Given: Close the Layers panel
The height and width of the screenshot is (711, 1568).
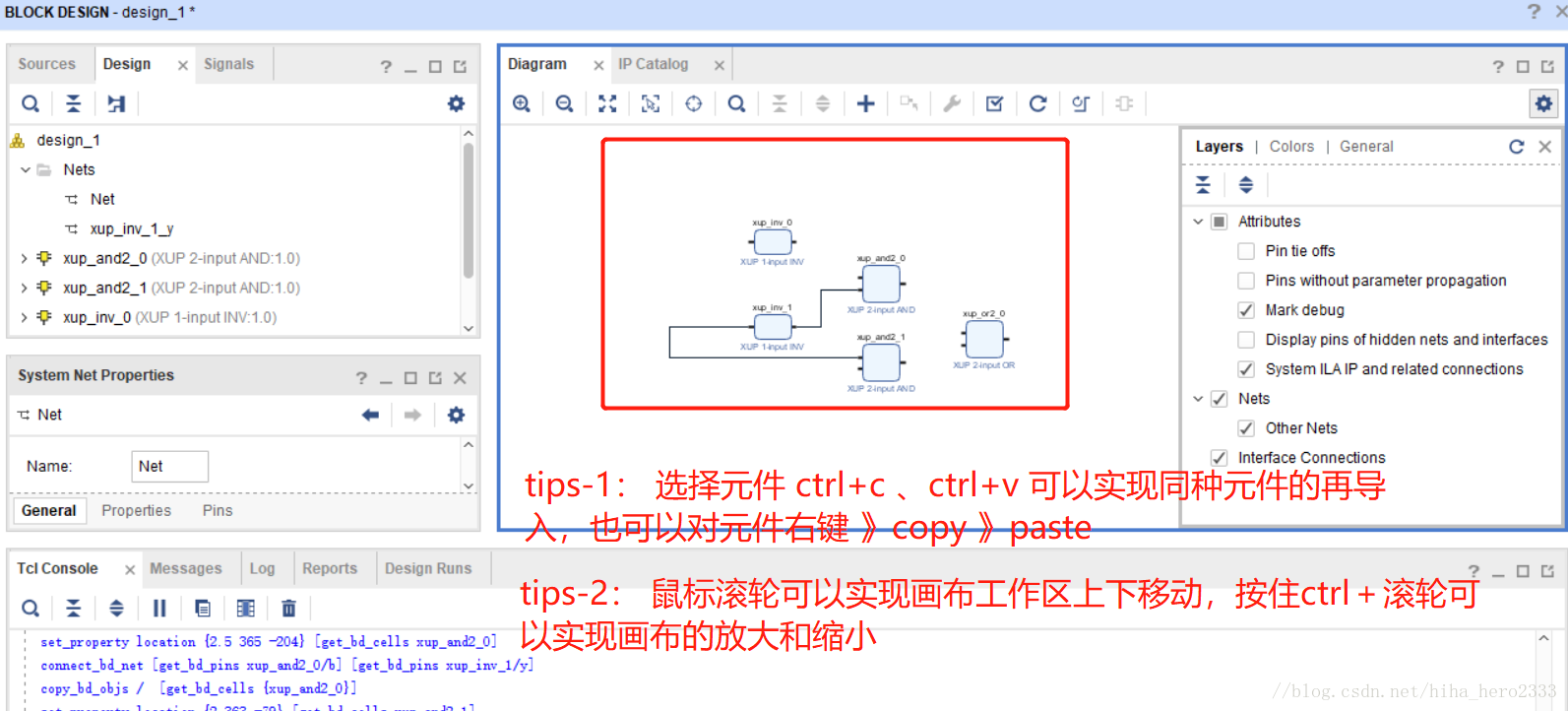Looking at the screenshot, I should click(1545, 147).
